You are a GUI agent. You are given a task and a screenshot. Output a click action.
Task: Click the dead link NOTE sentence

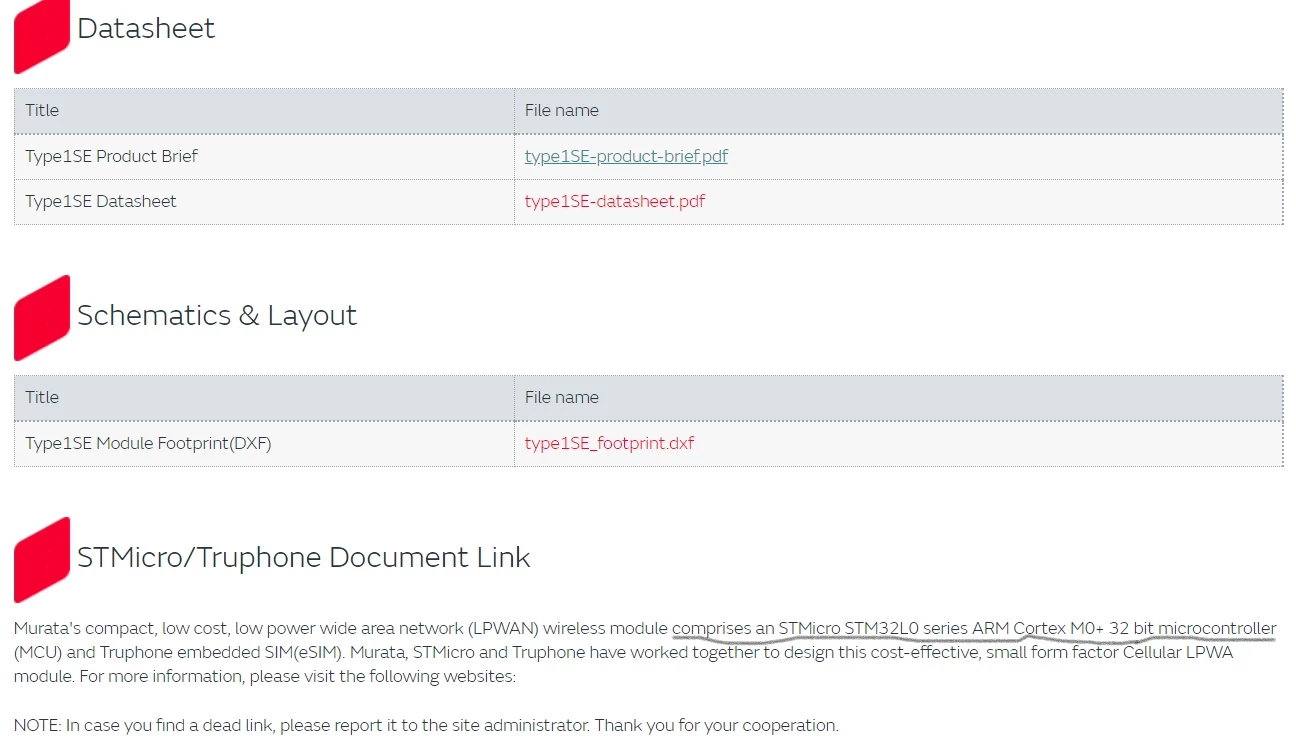tap(426, 725)
